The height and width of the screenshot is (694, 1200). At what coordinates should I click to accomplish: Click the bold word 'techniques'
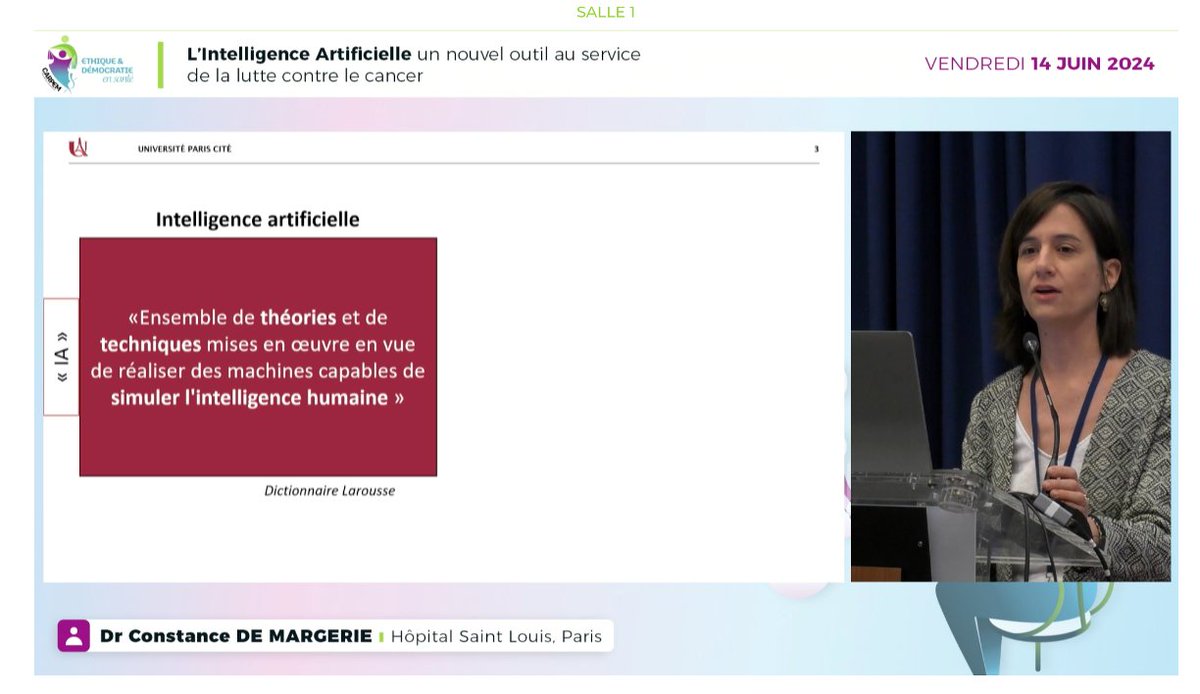(150, 344)
